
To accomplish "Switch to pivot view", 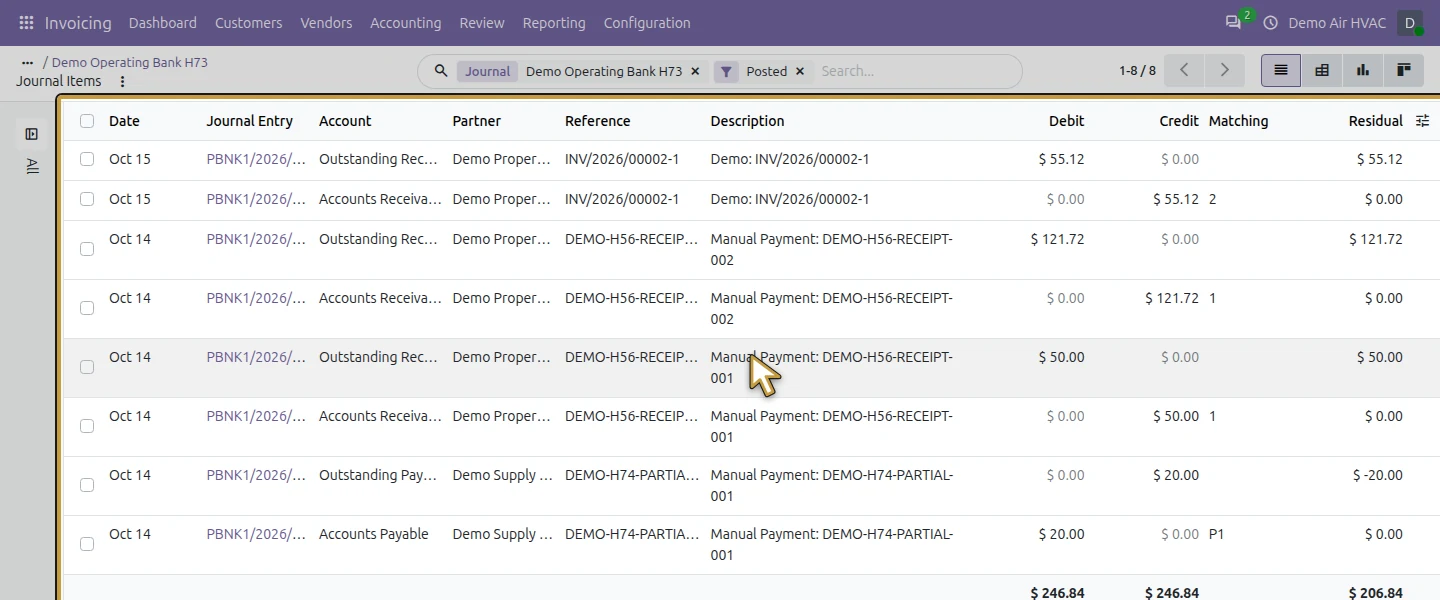I will click(x=1322, y=70).
